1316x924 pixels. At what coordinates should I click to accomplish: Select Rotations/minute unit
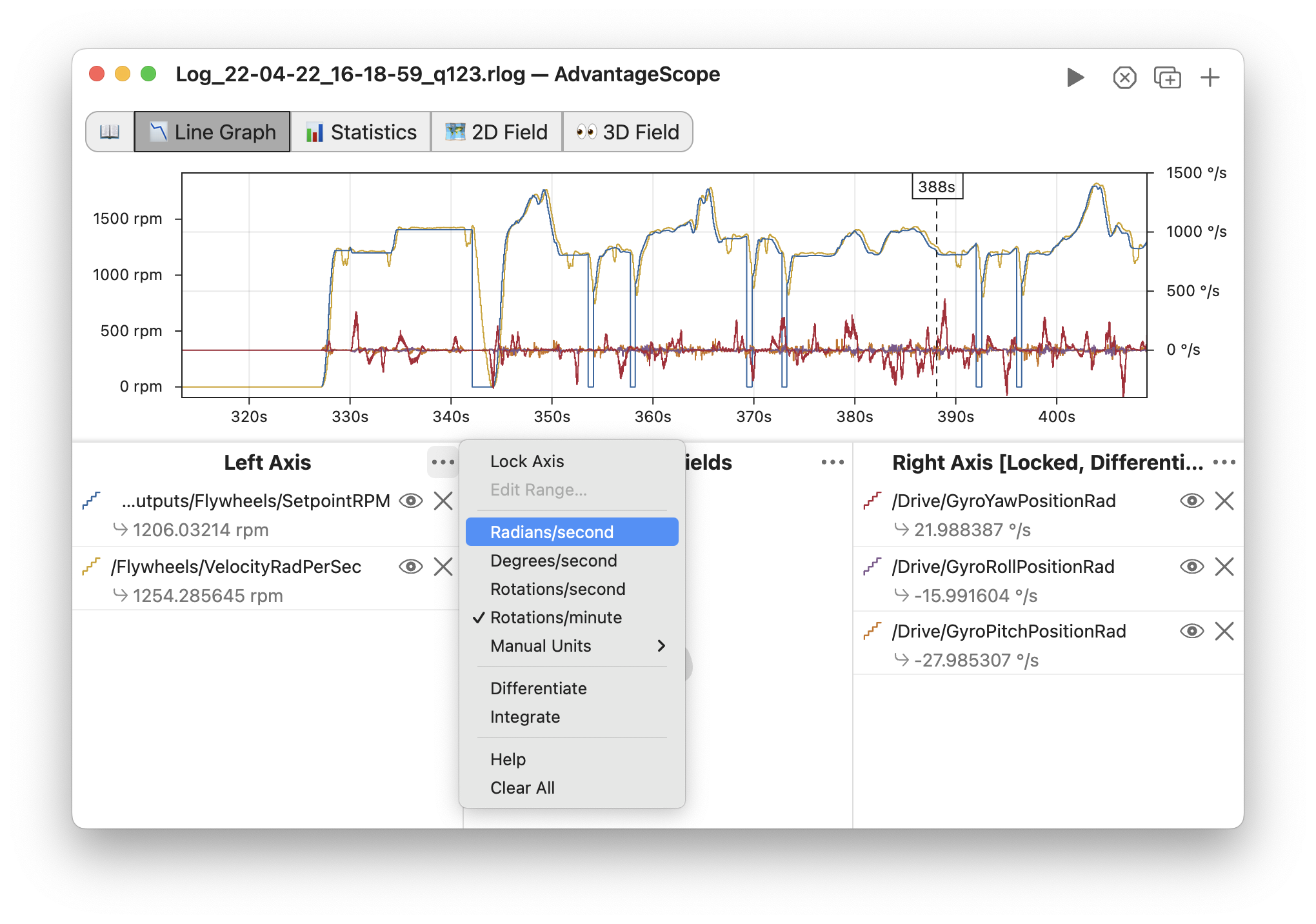tap(572, 618)
